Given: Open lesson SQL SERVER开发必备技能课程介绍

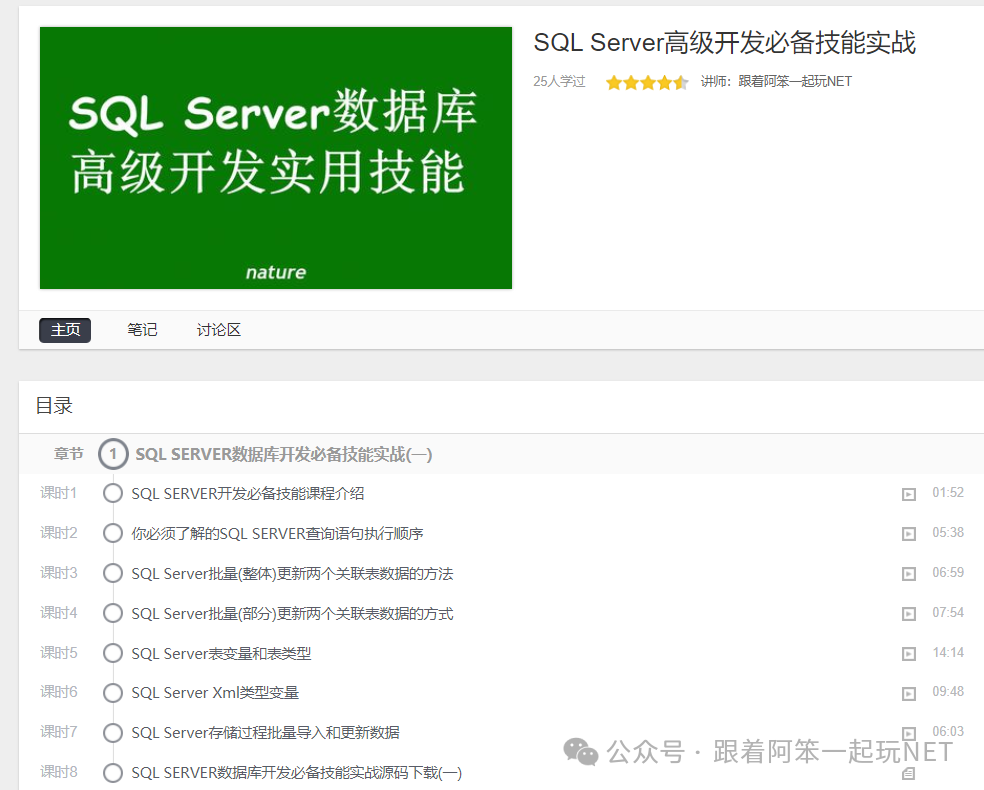Looking at the screenshot, I should pos(248,494).
